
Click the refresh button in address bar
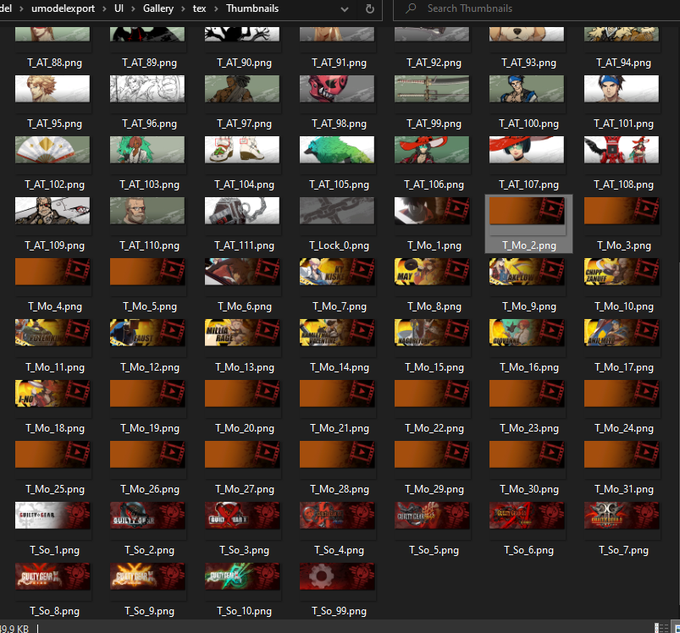point(369,9)
